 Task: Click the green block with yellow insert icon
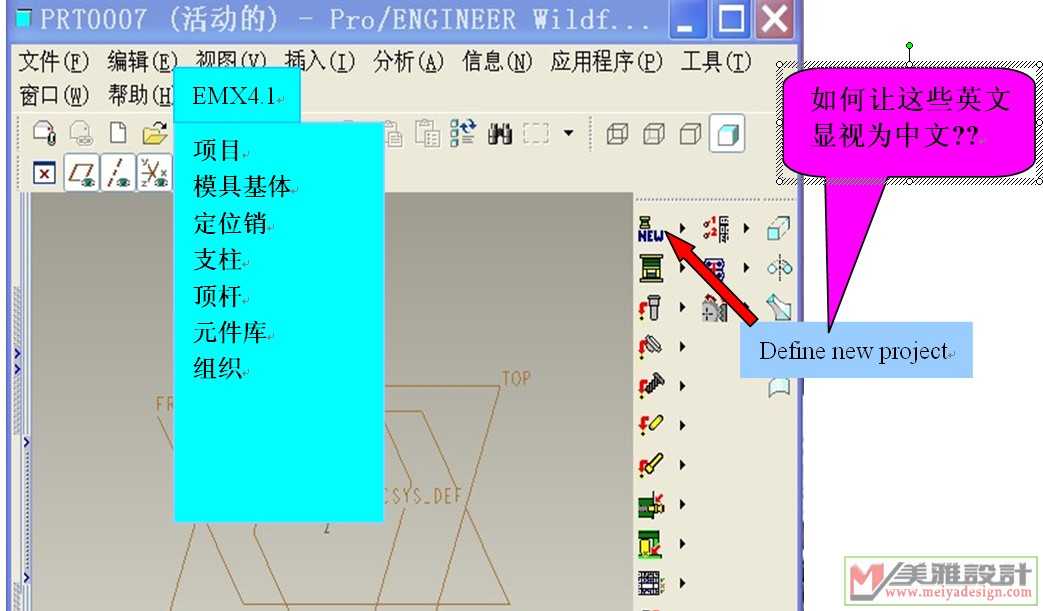(651, 544)
